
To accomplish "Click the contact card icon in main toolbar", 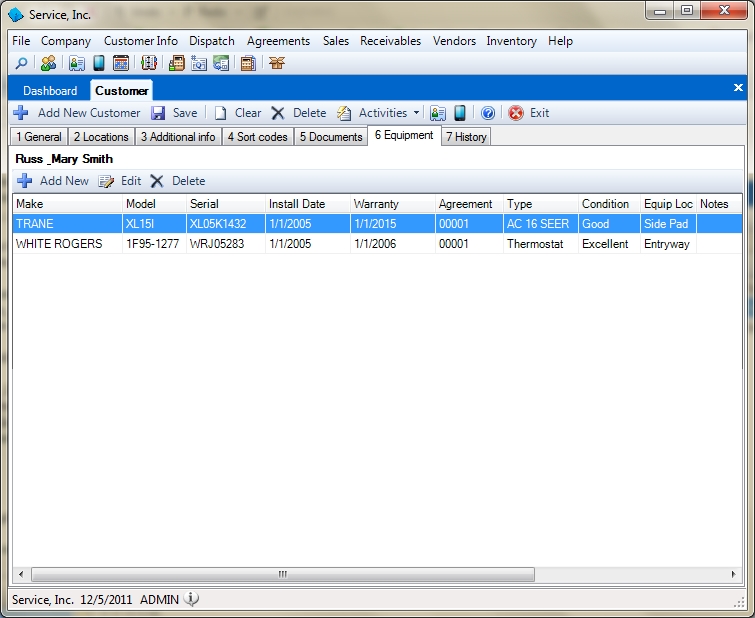I will [77, 63].
